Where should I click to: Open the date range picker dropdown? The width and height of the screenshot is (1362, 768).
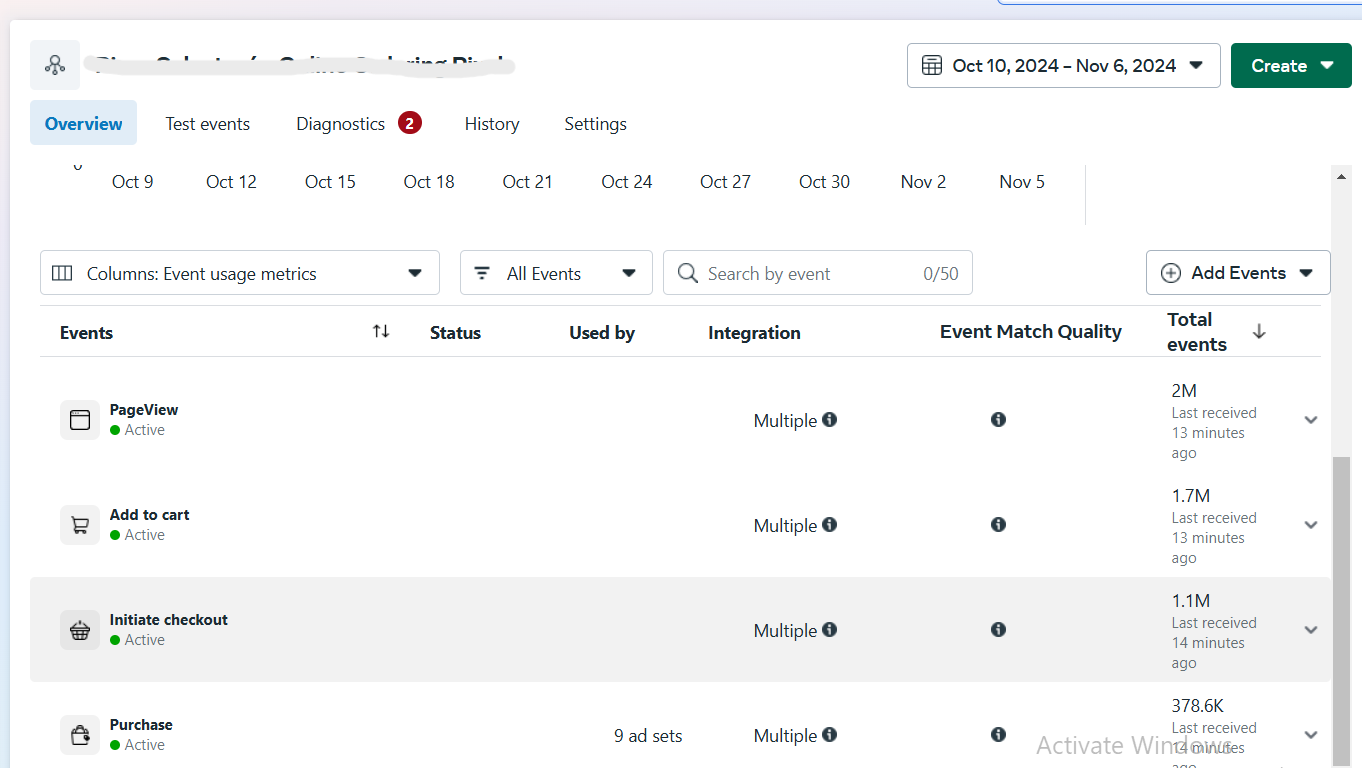[1063, 66]
